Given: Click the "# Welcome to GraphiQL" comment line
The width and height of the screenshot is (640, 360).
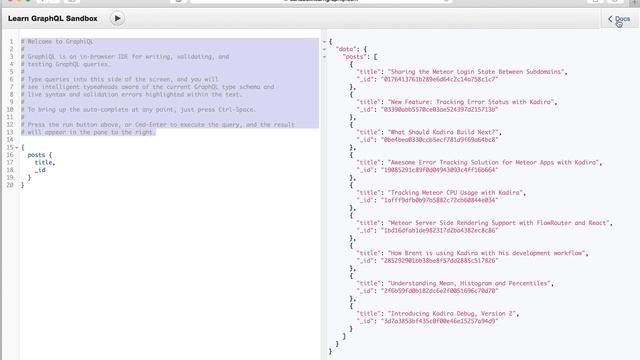Looking at the screenshot, I should [x=58, y=41].
